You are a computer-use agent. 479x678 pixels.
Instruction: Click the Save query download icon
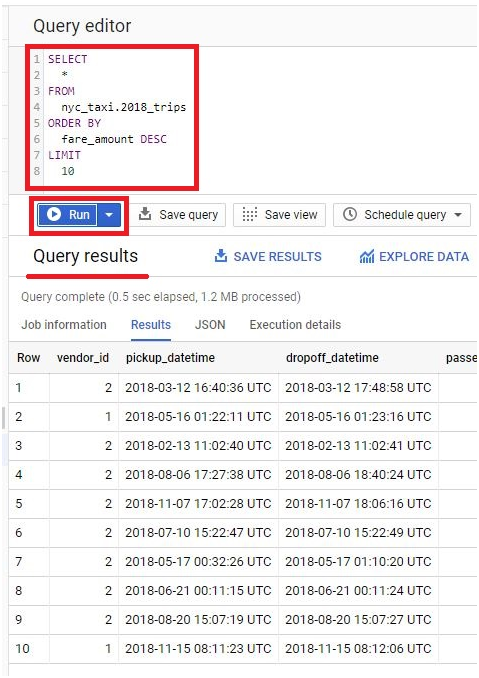tap(145, 214)
